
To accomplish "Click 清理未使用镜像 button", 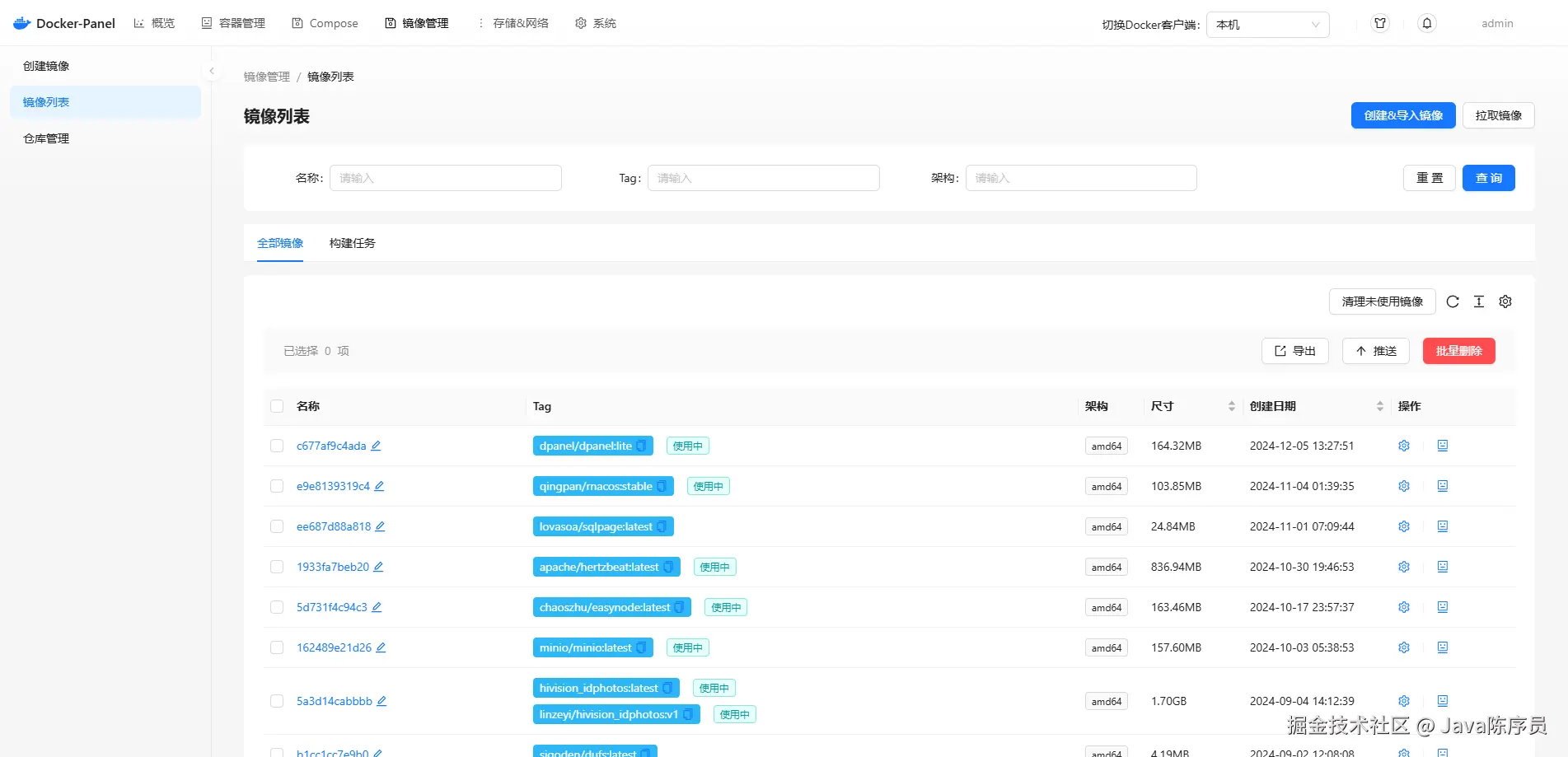I will 1383,301.
